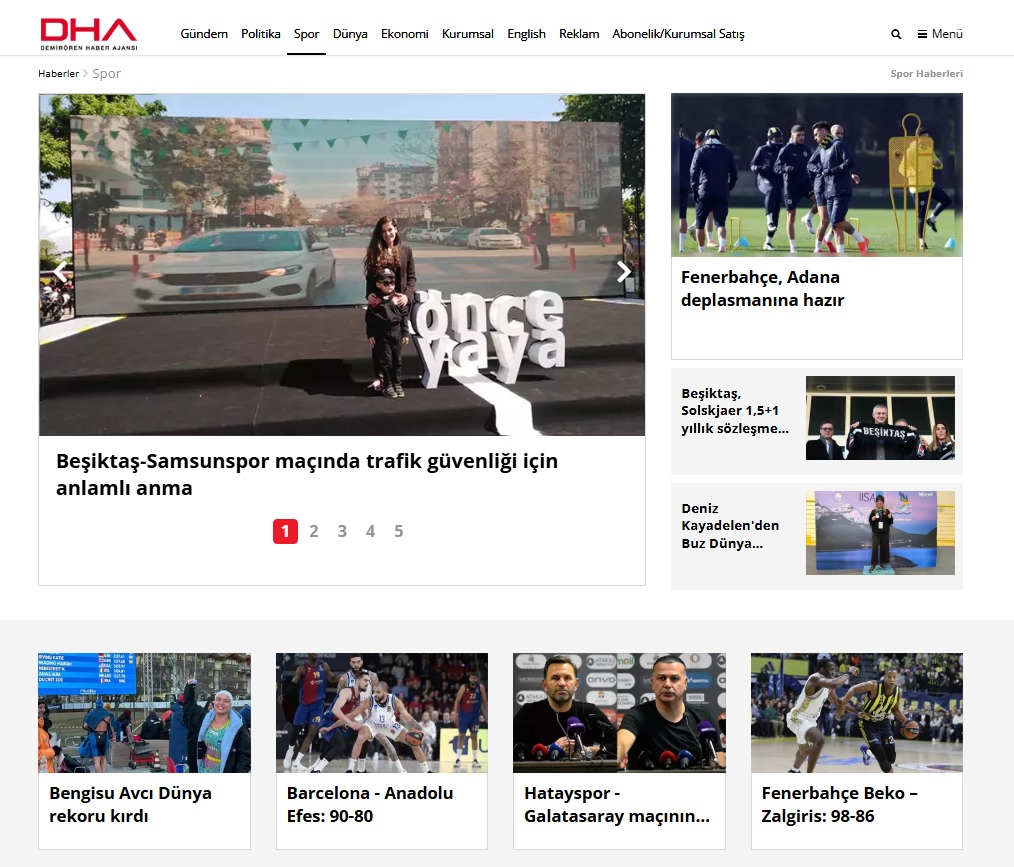Go to previous slide arrow
The height and width of the screenshot is (867, 1014).
60,272
